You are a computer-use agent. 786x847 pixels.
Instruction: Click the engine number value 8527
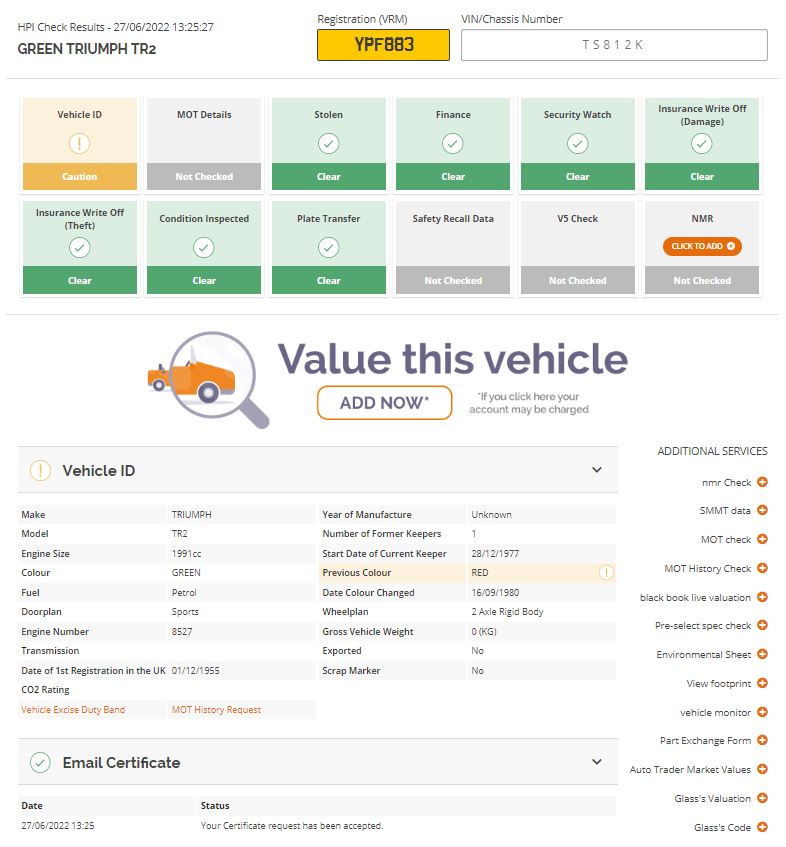coord(182,631)
